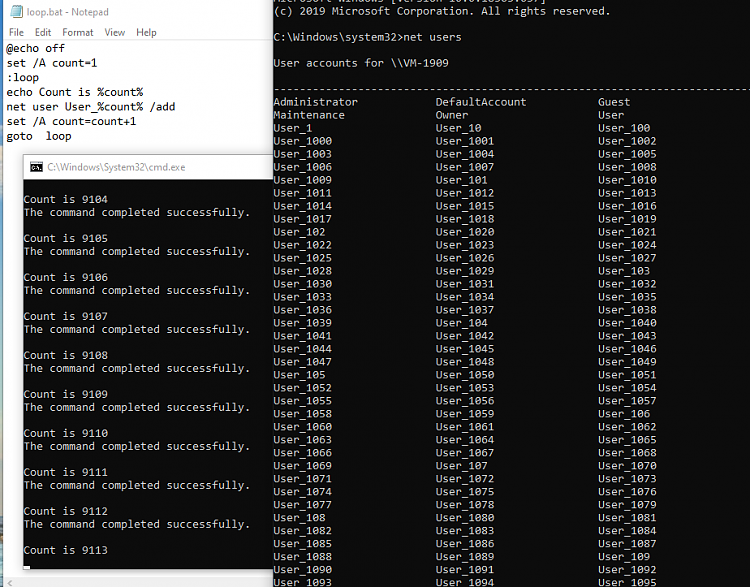
Task: Click the 'set /A count=count+1' line
Action: coord(71,122)
